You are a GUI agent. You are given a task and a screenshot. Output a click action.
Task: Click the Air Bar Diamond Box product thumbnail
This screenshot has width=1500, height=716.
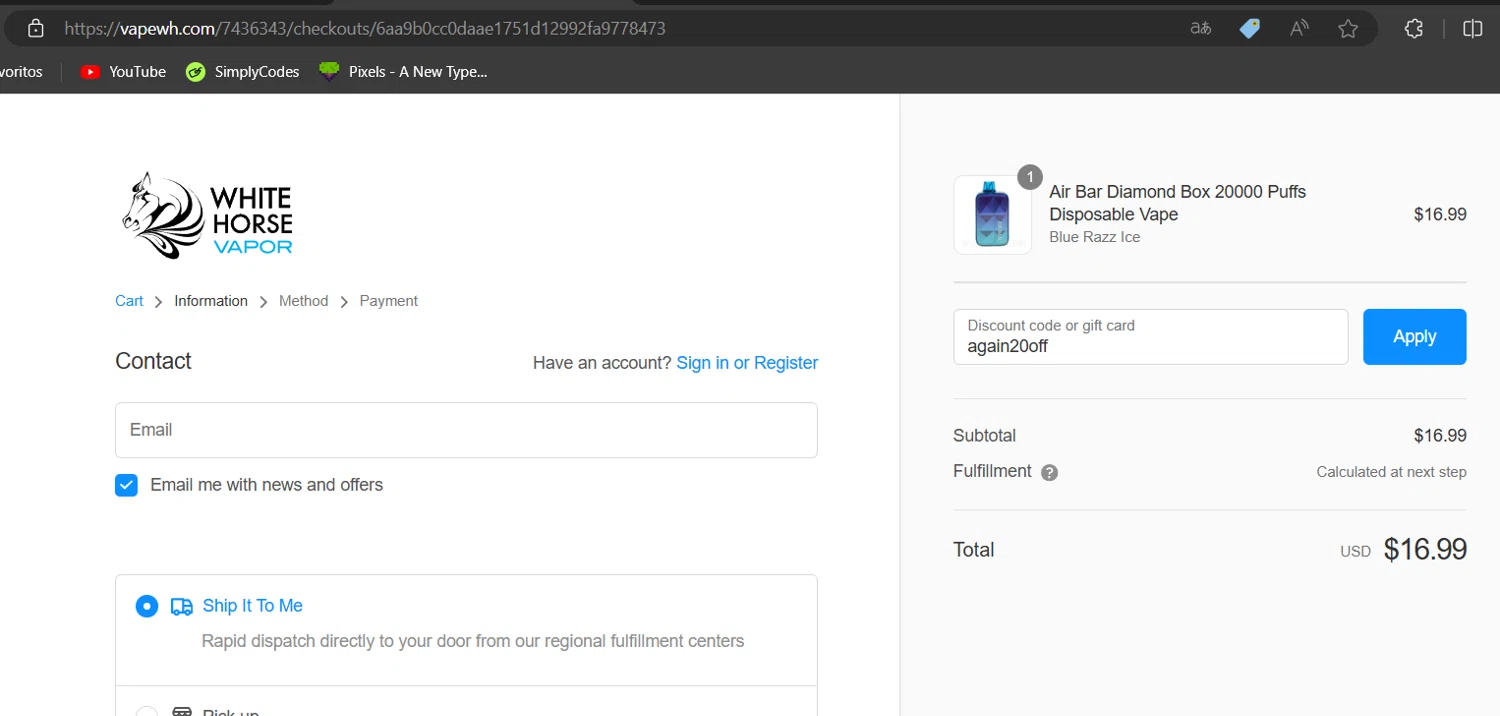[x=993, y=215]
